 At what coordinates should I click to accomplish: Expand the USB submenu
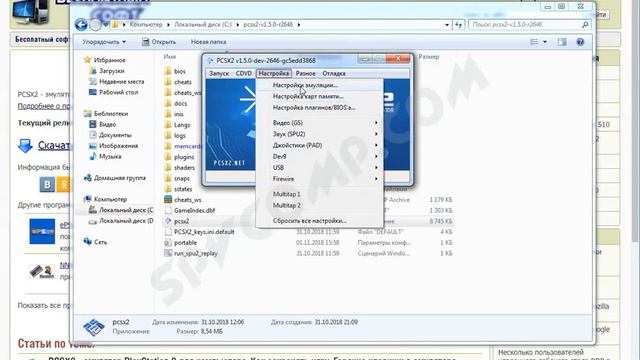click(319, 168)
